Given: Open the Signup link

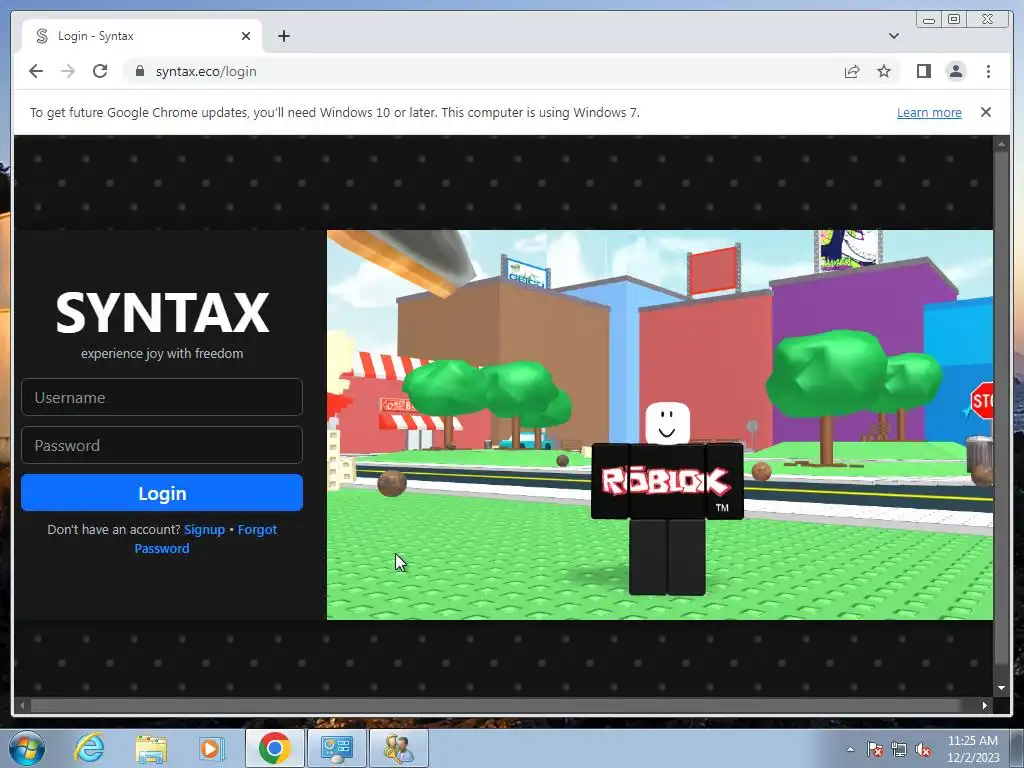Looking at the screenshot, I should pos(204,530).
